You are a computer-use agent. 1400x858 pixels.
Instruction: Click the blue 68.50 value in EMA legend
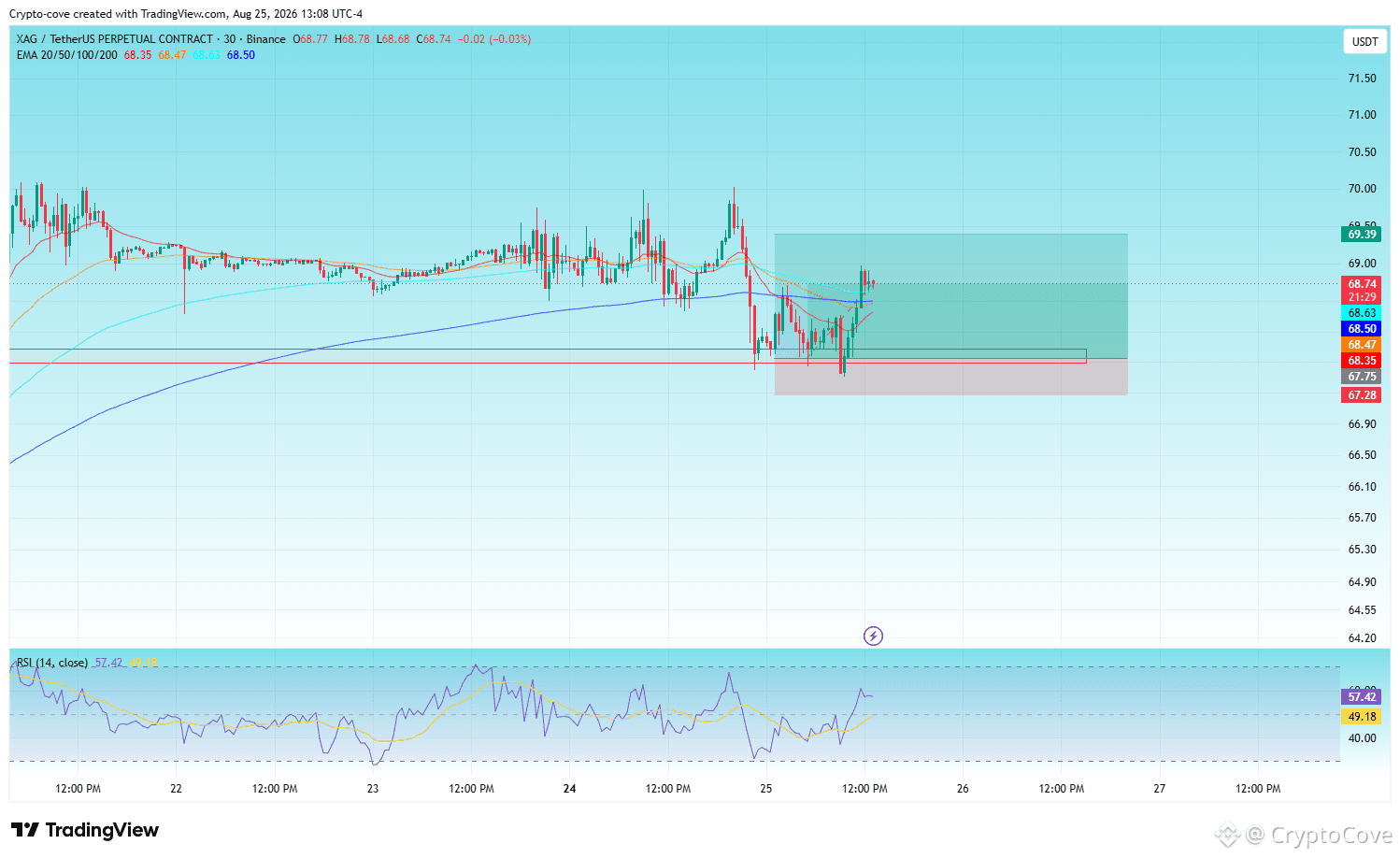click(x=241, y=55)
